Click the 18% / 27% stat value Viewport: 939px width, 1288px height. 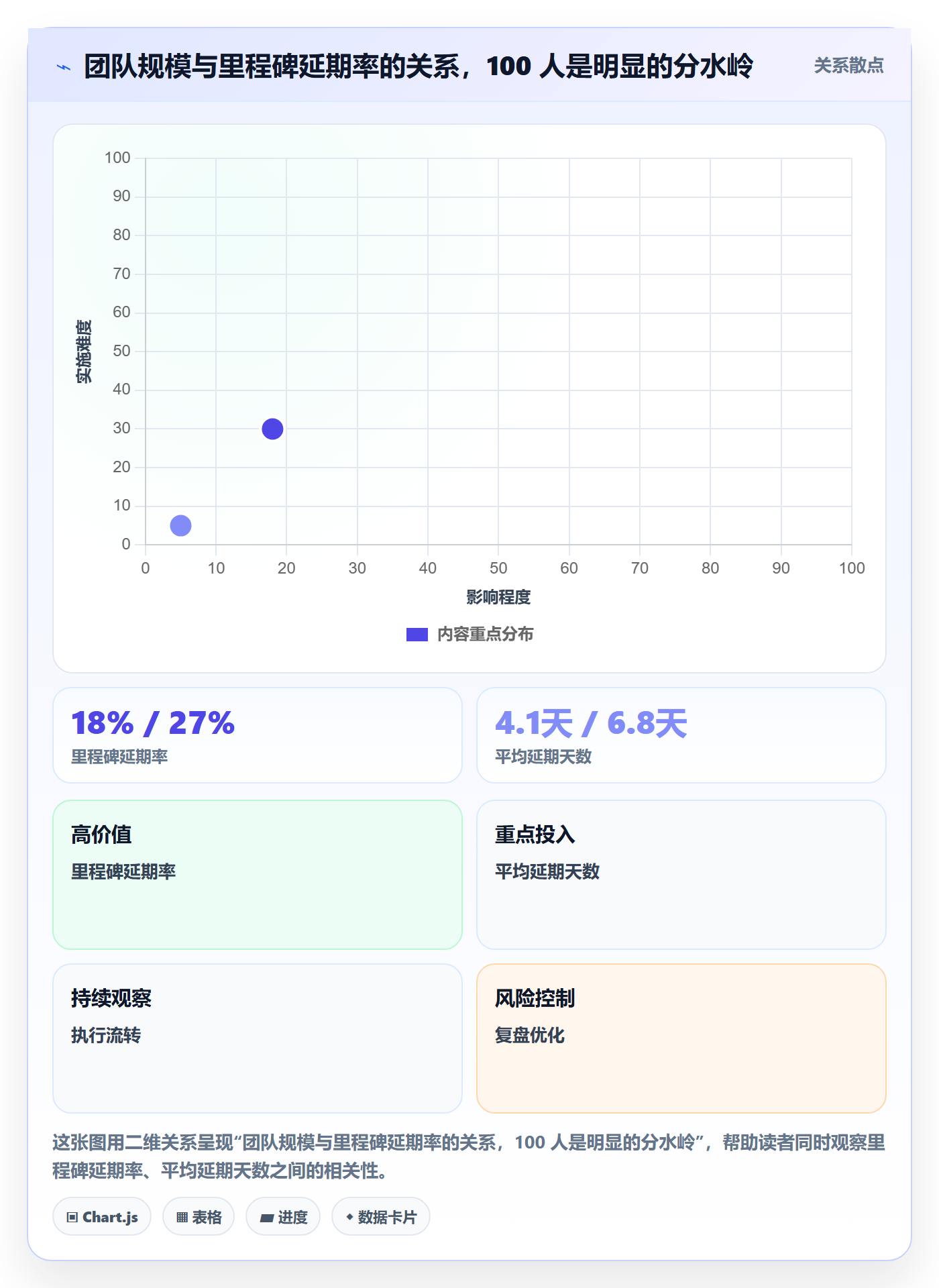tap(153, 723)
